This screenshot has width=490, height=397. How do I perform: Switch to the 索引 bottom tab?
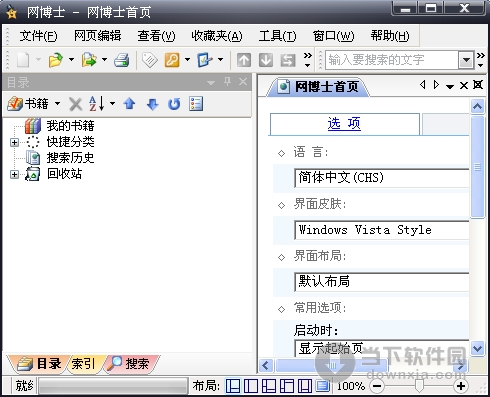pyautogui.click(x=83, y=364)
